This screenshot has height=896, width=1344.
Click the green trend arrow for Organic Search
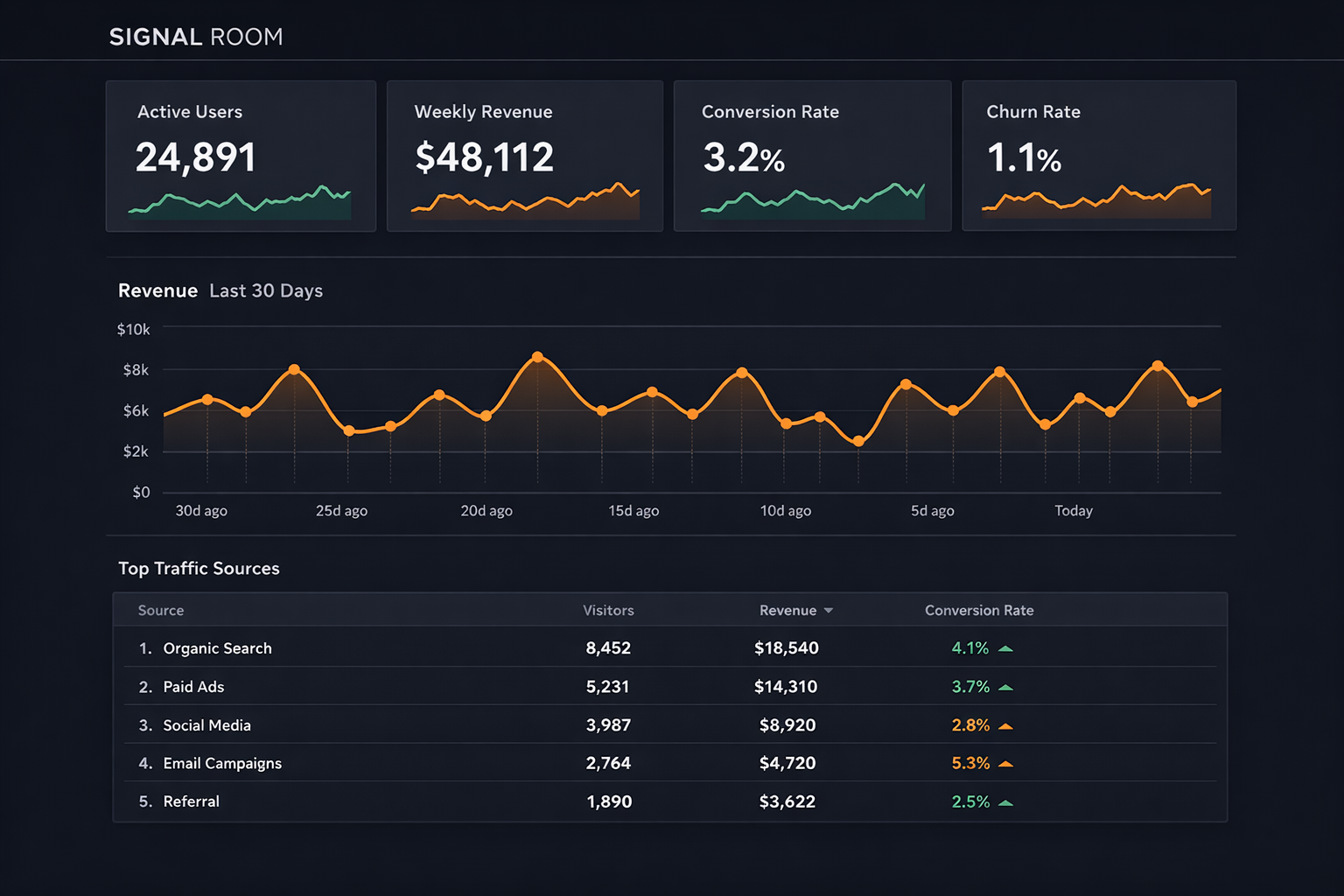coord(1005,649)
